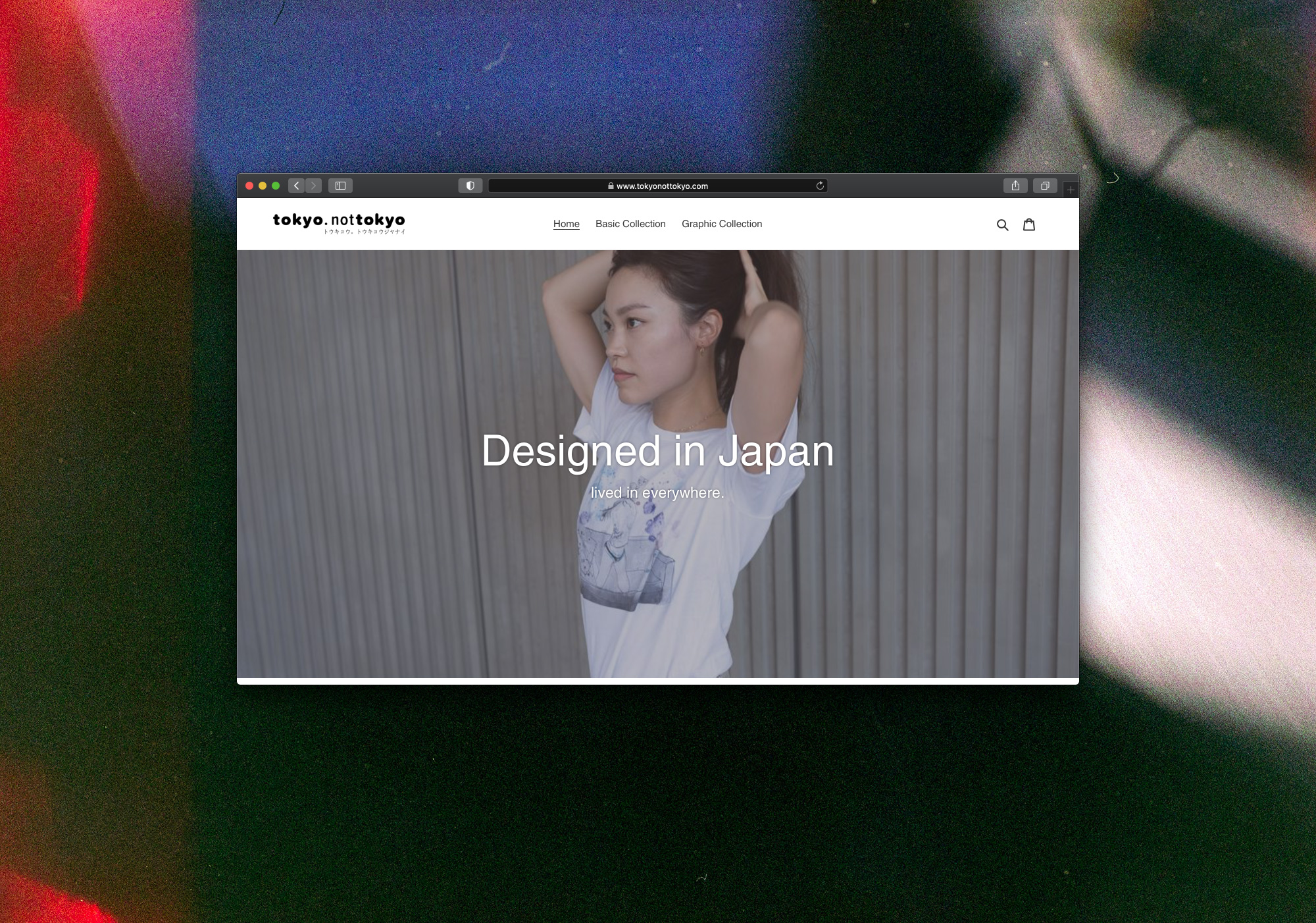Open the shopping cart bag icon

(1029, 224)
